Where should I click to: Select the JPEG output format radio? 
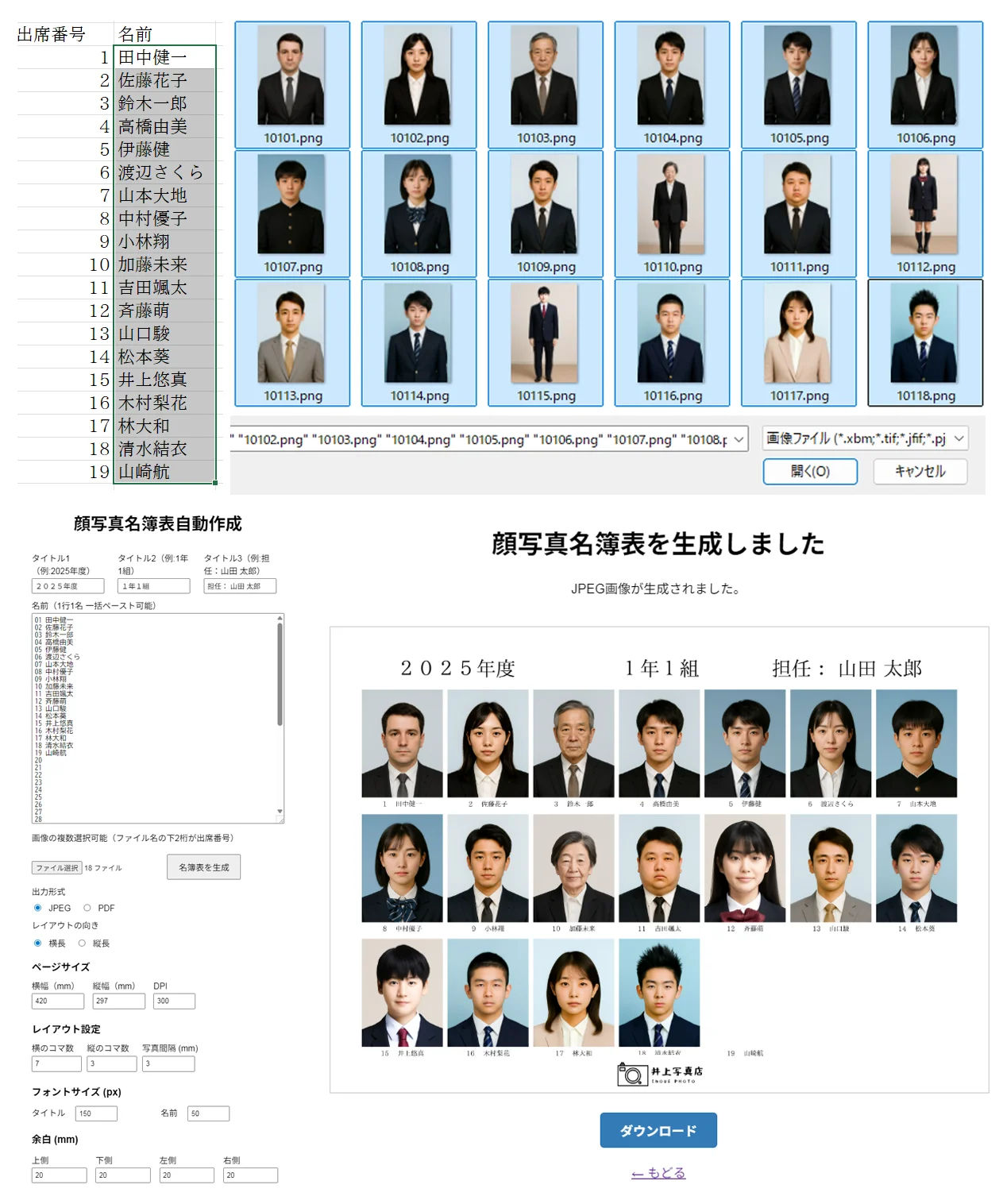click(x=37, y=908)
